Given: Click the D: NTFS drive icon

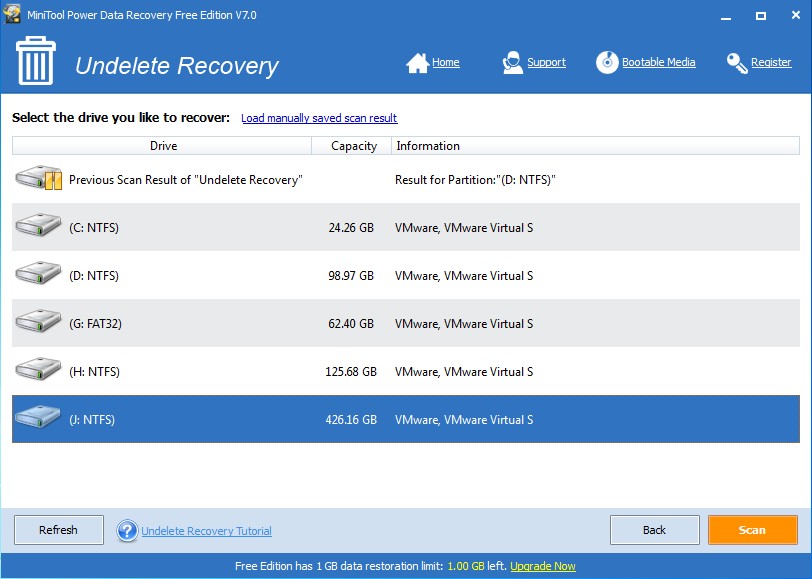Looking at the screenshot, I should (38, 273).
